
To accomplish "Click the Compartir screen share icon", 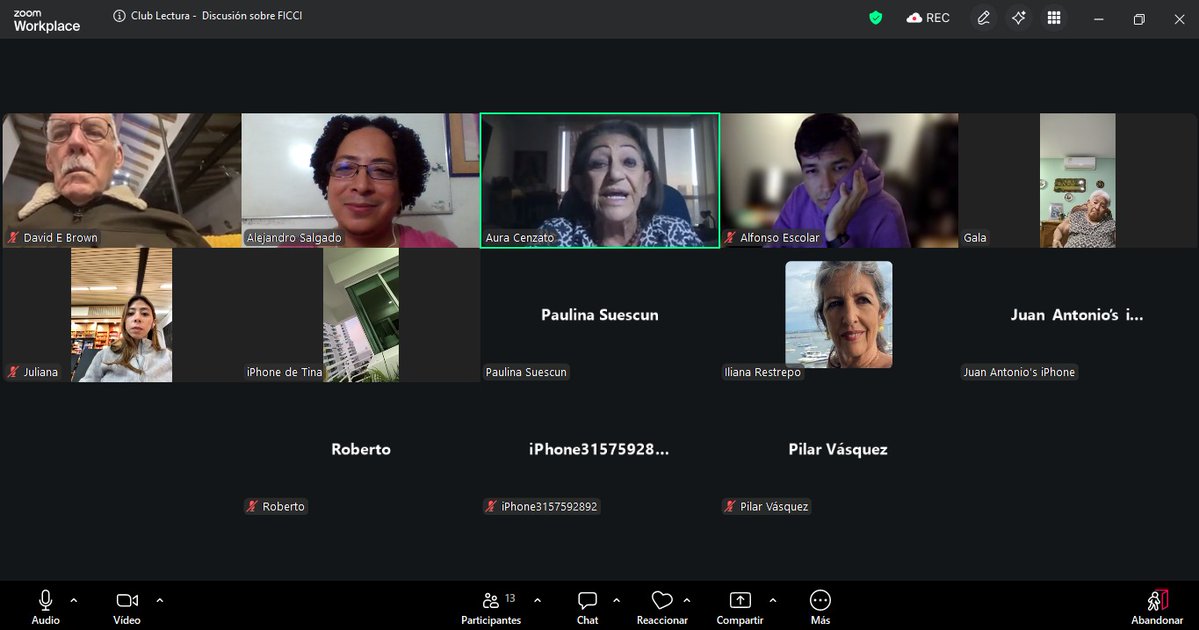I will pos(740,600).
